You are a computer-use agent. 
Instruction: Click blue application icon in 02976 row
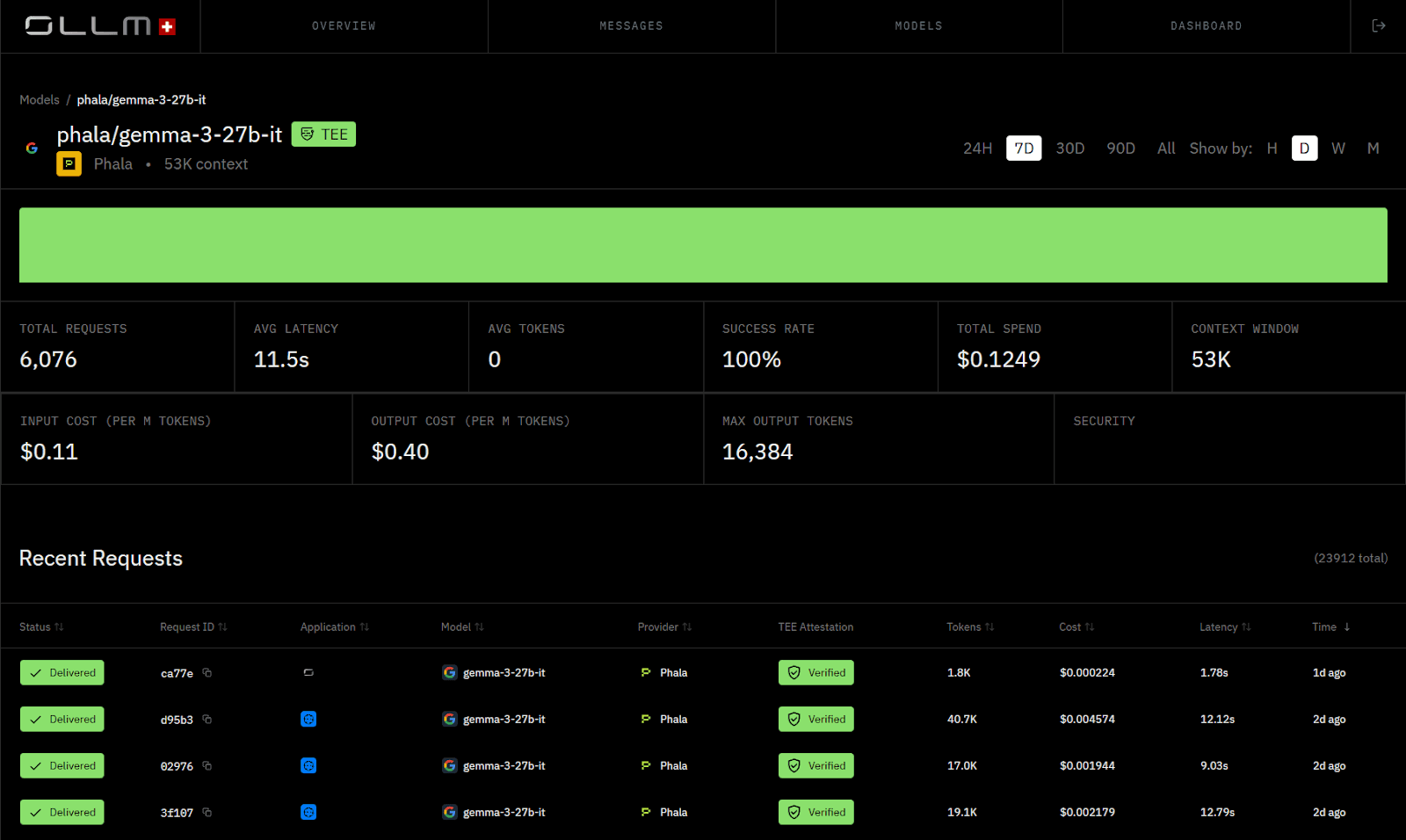click(x=308, y=766)
